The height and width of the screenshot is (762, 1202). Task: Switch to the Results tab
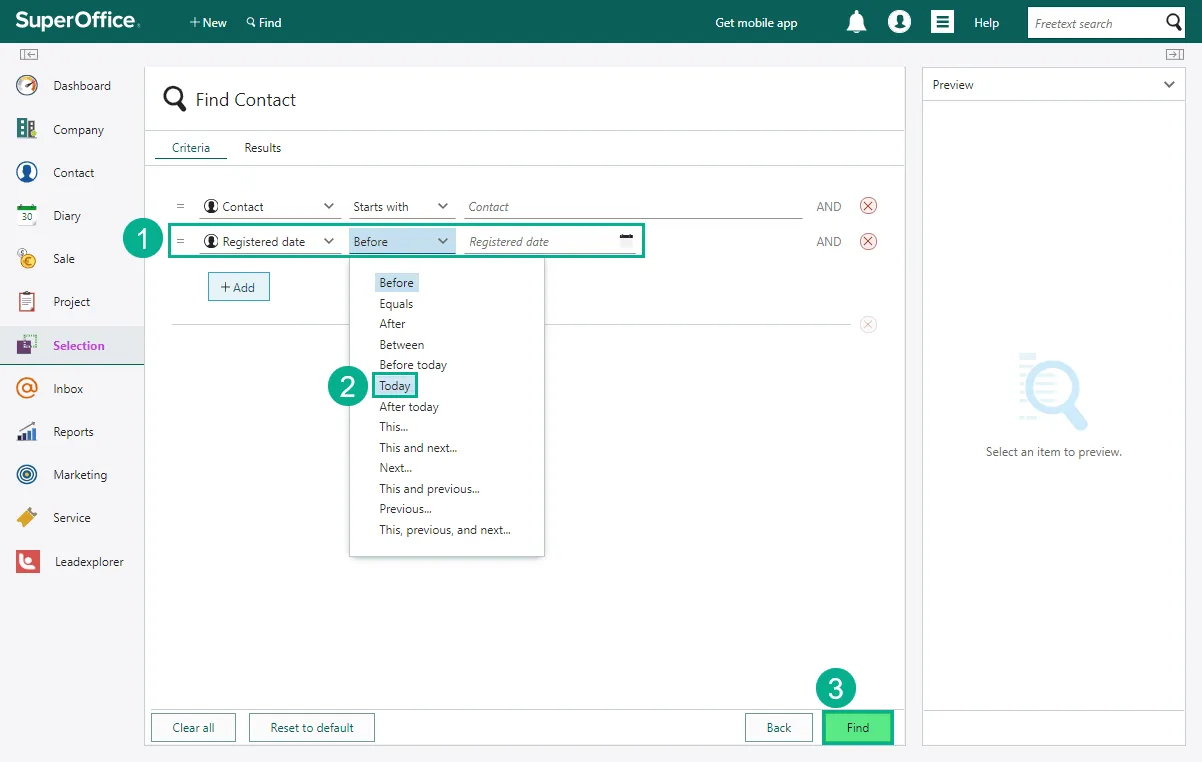click(x=262, y=148)
